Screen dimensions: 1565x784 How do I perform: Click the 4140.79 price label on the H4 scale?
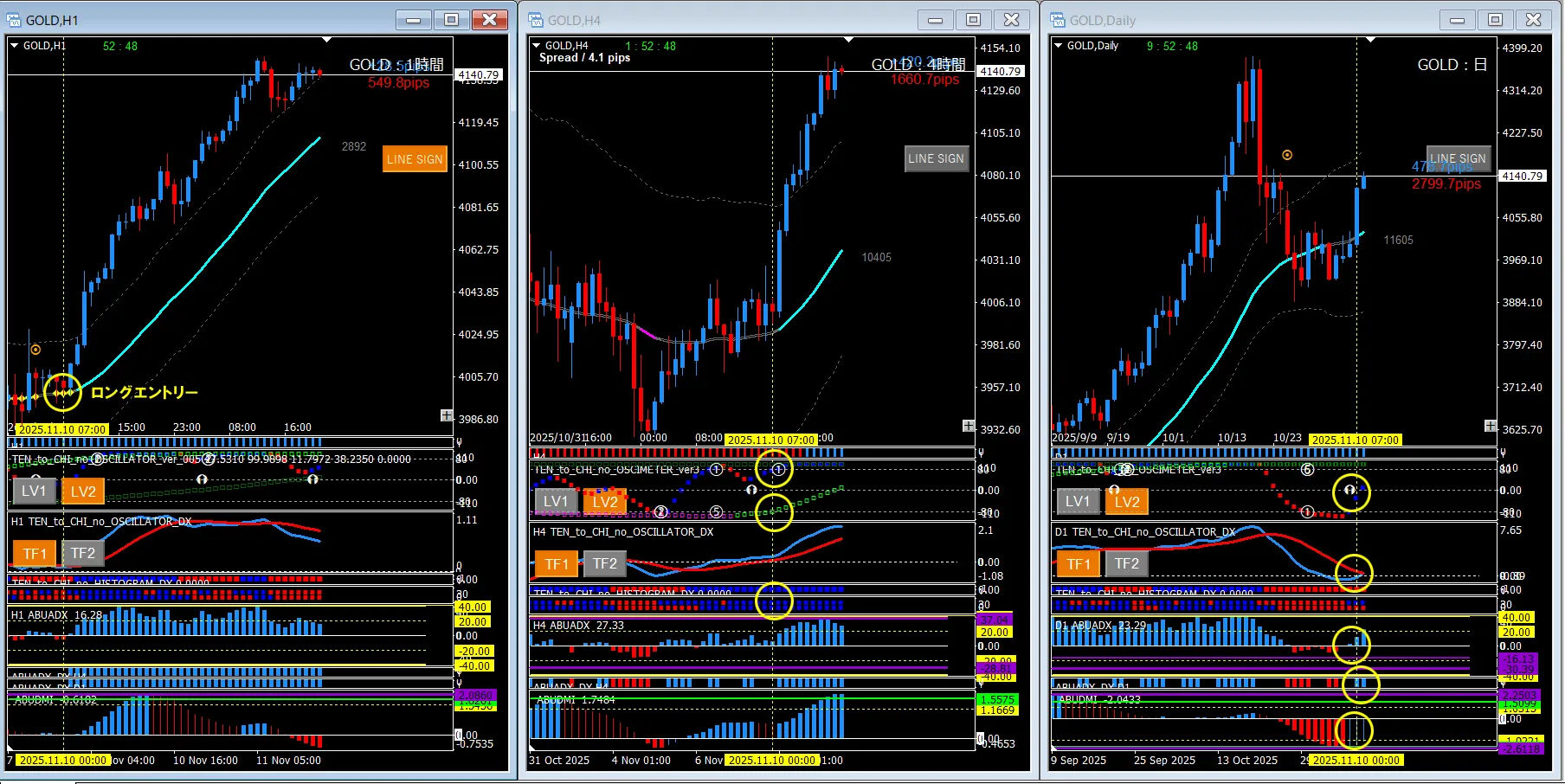1001,72
